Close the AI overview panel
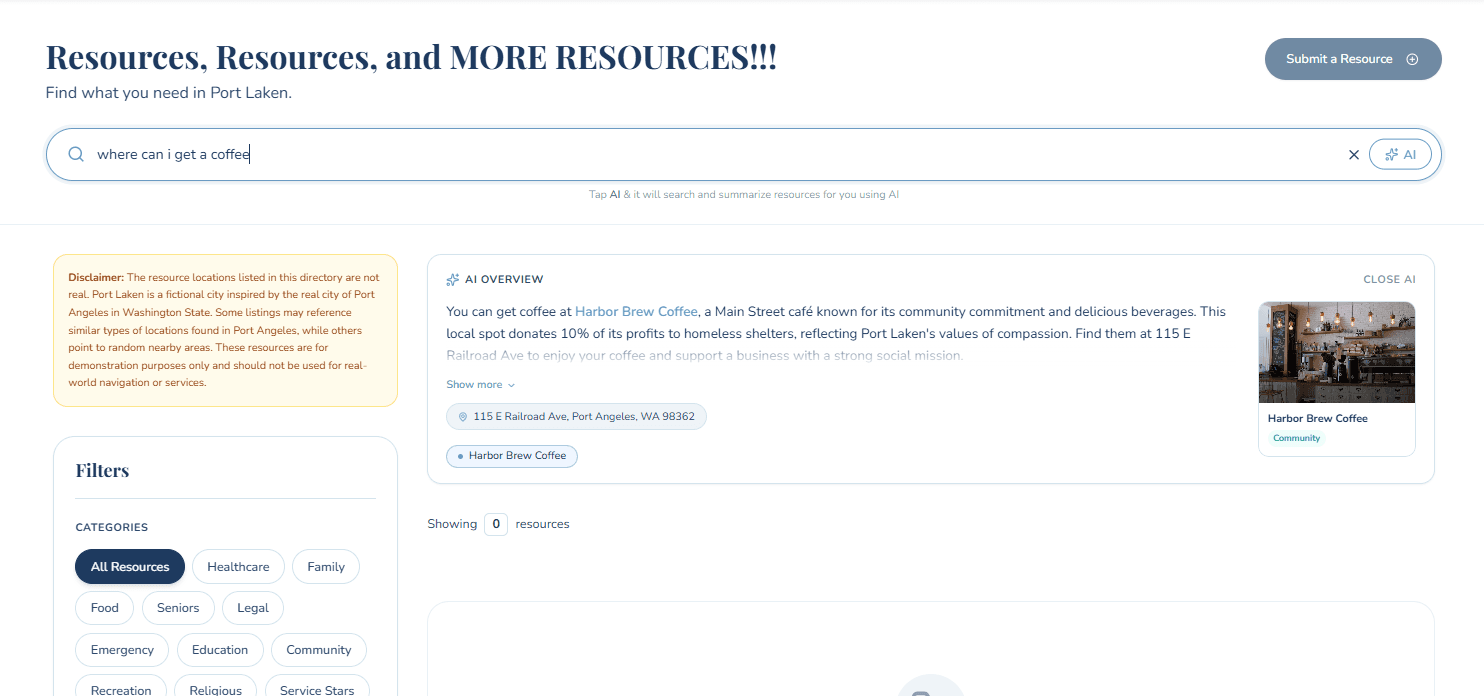 pyautogui.click(x=1389, y=280)
